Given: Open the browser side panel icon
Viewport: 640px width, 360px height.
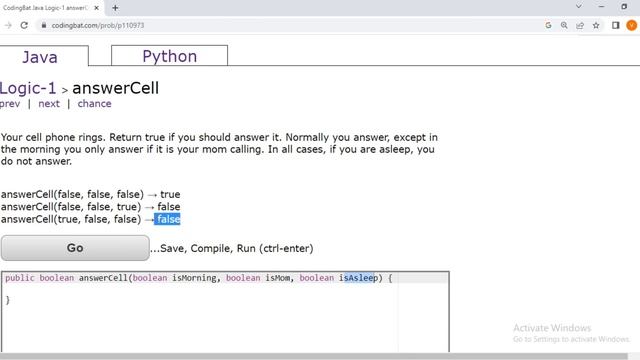Looking at the screenshot, I should [616, 25].
